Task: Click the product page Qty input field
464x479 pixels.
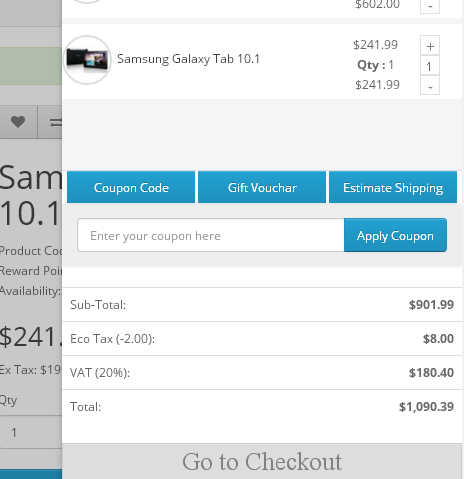Action: click(x=31, y=432)
